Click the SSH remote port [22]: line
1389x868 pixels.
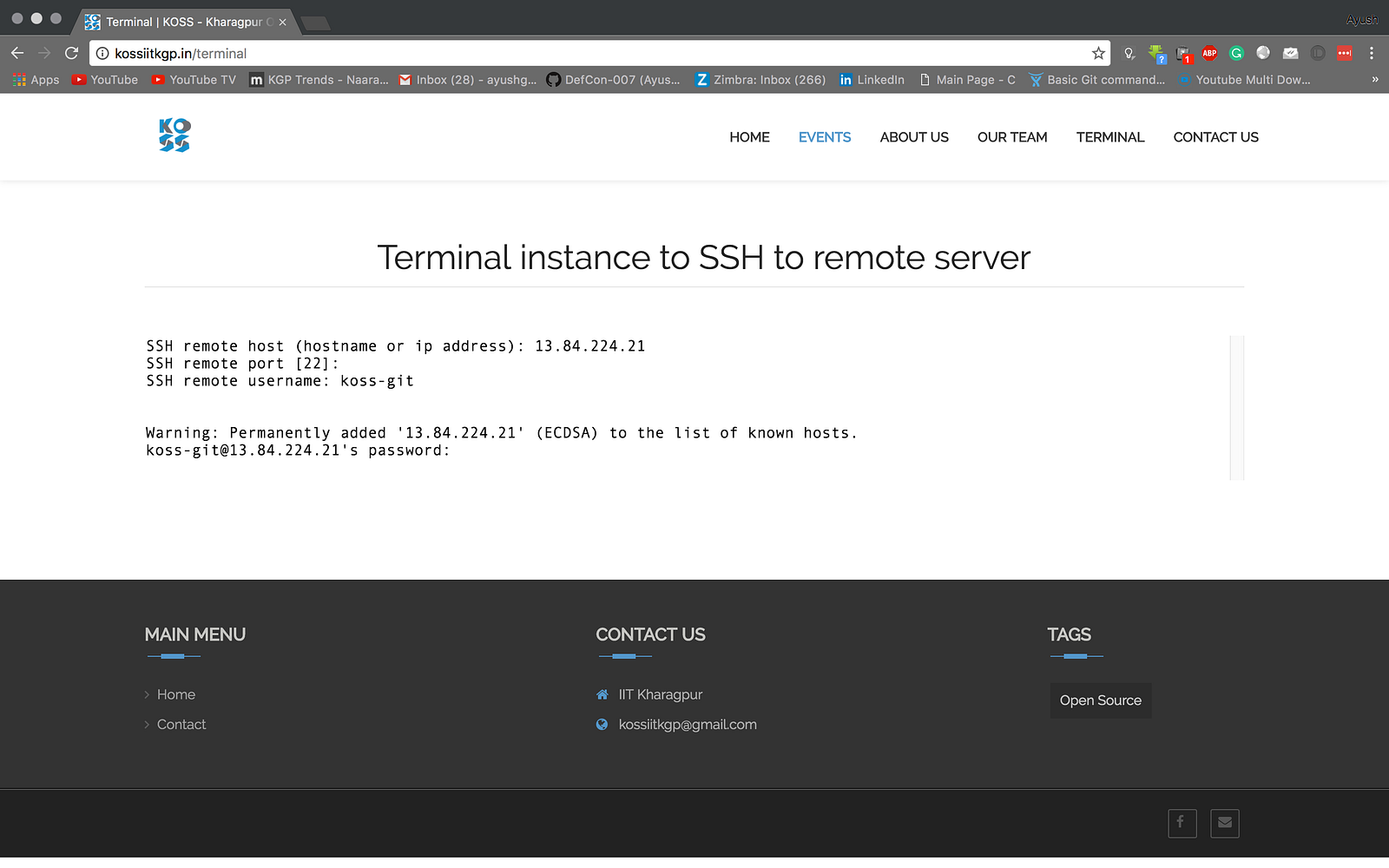tap(242, 364)
